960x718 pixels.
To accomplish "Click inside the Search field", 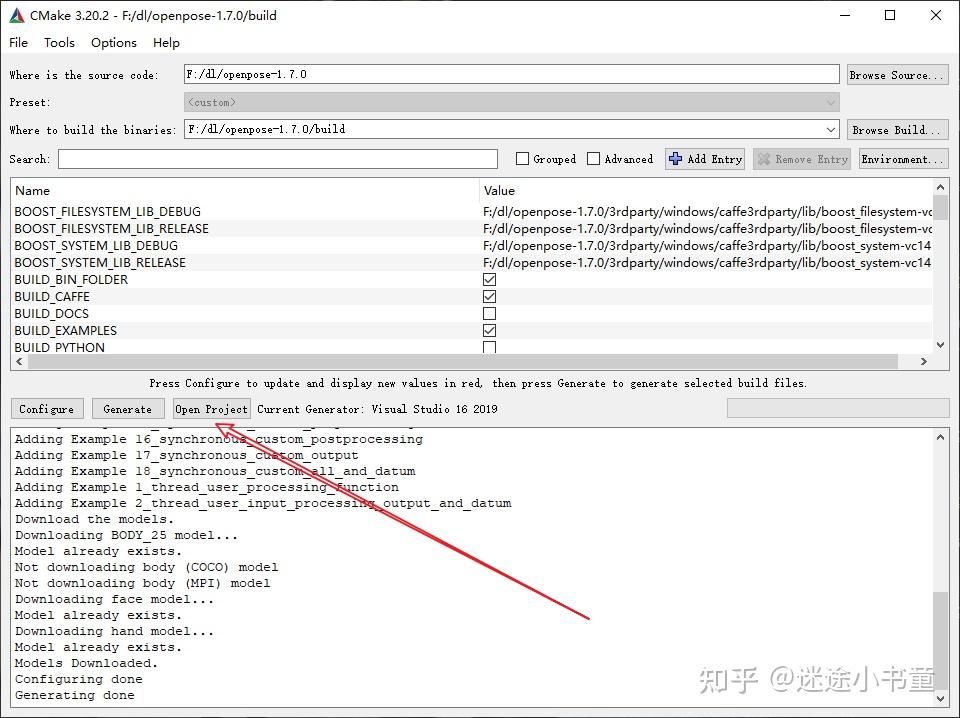I will click(275, 158).
